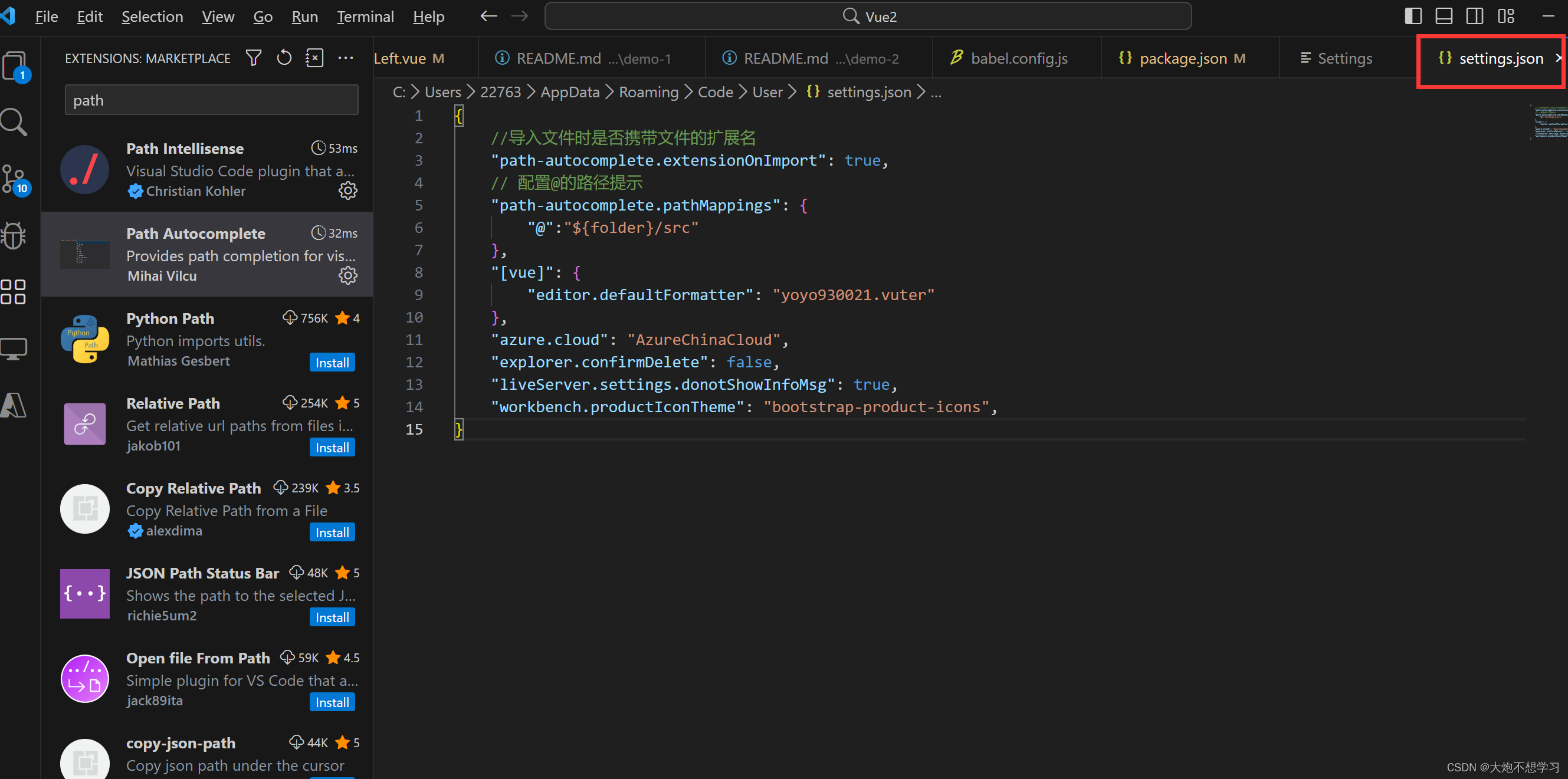Go back with the left arrow
1568x779 pixels.
coord(489,16)
